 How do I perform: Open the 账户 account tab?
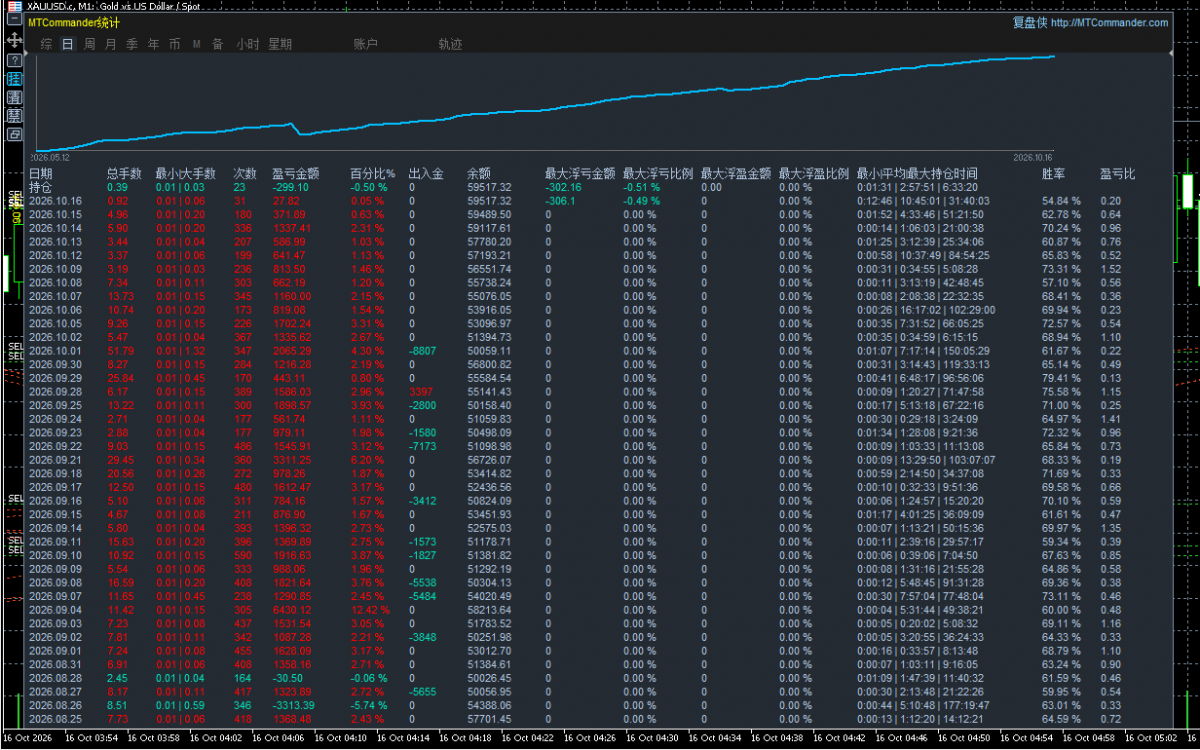coord(366,44)
